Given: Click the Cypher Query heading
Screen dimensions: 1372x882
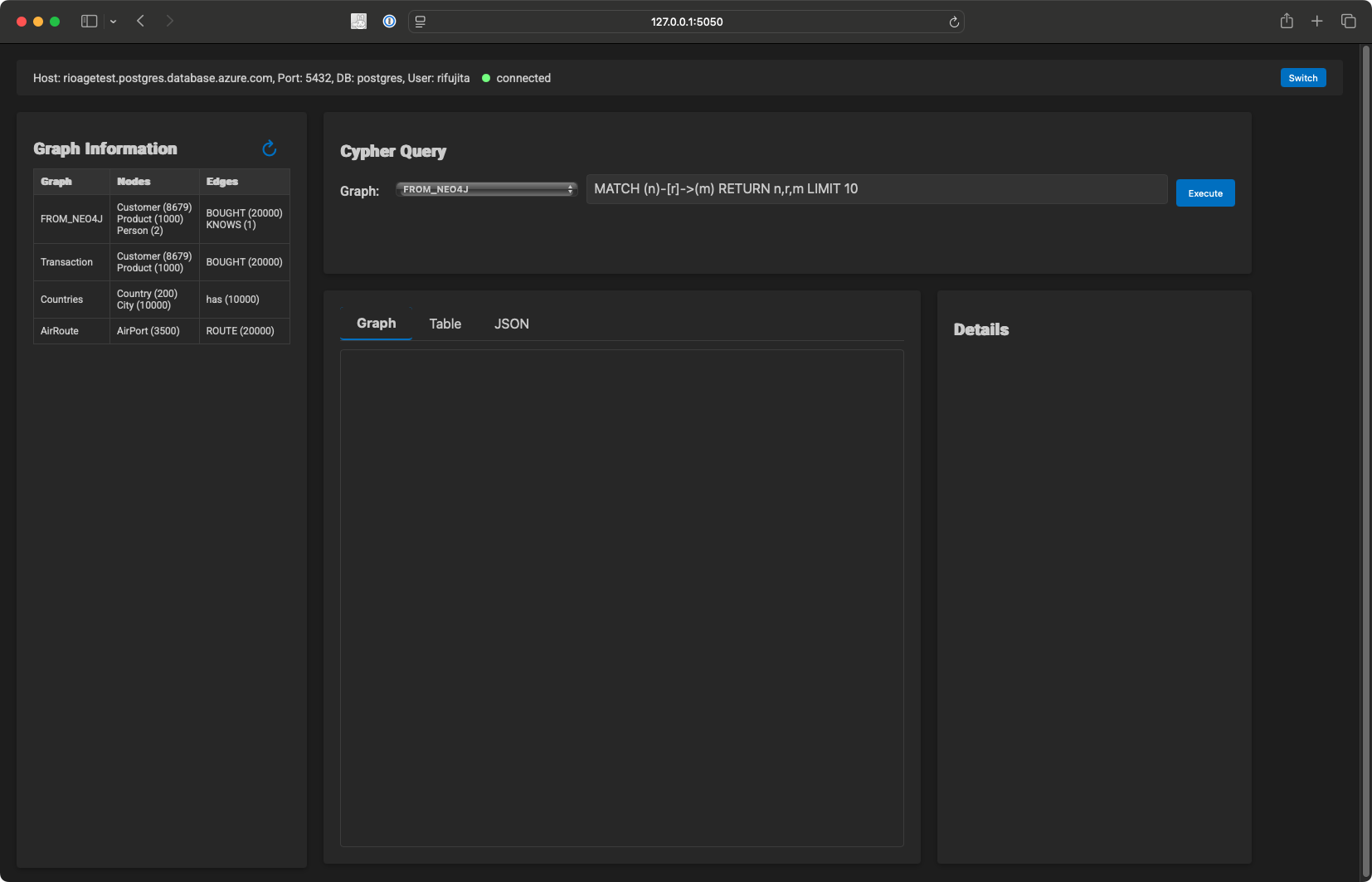Looking at the screenshot, I should pos(393,151).
